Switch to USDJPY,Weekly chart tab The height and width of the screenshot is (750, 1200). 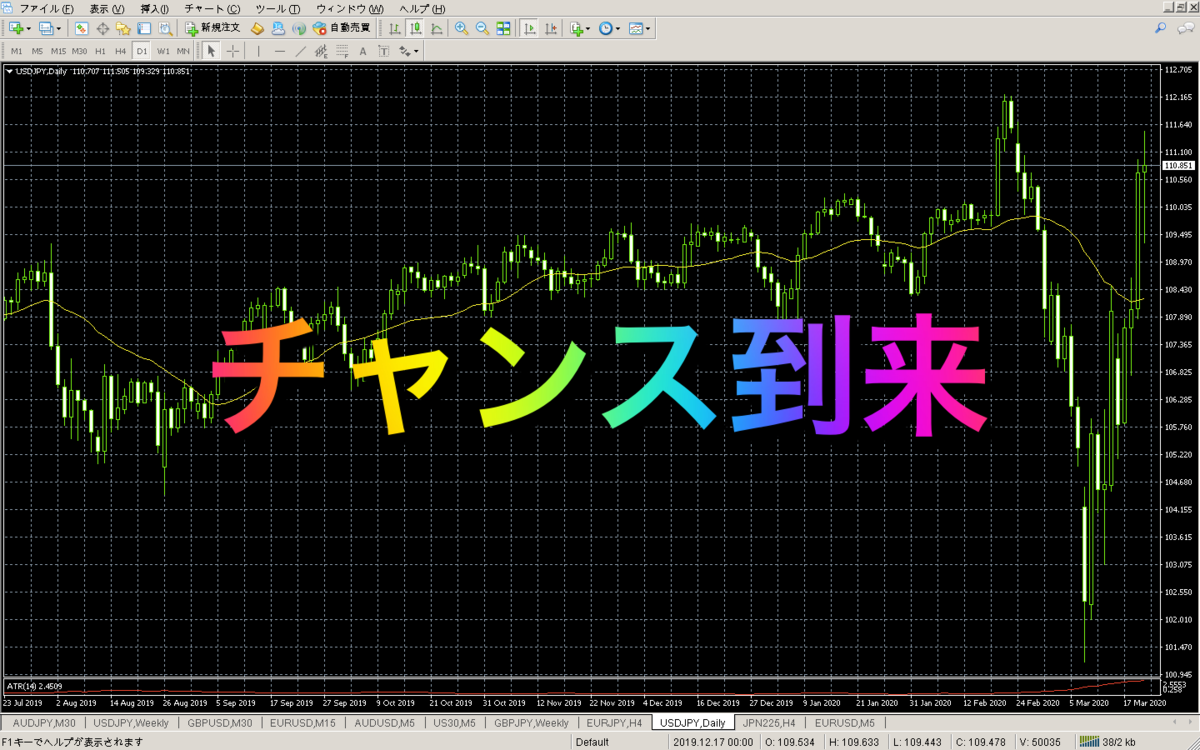130,723
